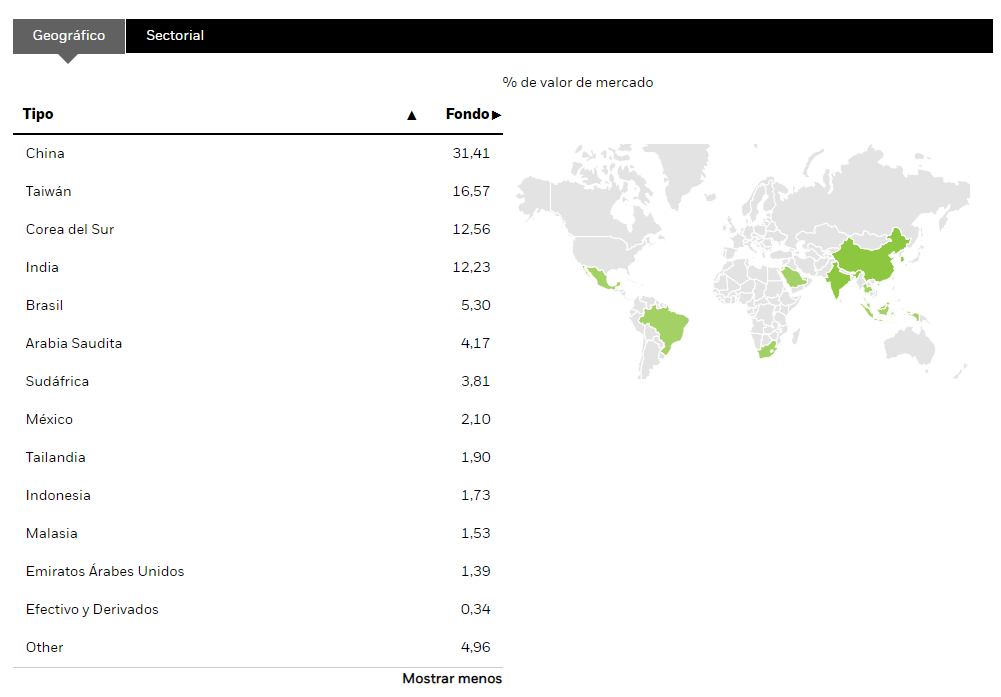Select the Corea del Sur row

[257, 229]
